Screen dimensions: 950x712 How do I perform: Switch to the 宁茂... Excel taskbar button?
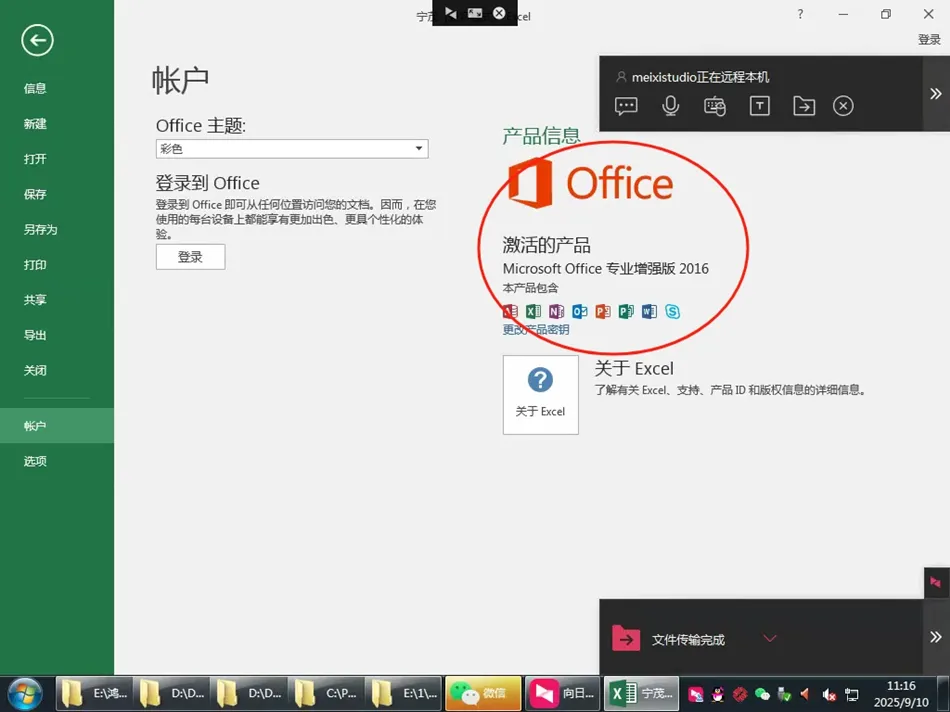coord(642,693)
